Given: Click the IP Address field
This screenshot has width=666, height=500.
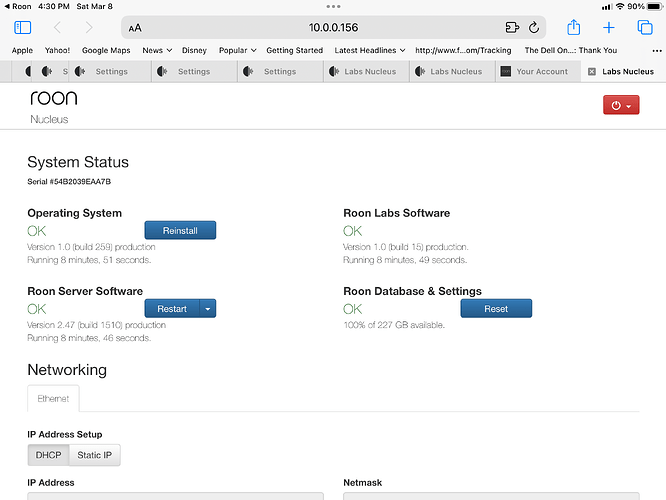Looking at the screenshot, I should (175, 496).
